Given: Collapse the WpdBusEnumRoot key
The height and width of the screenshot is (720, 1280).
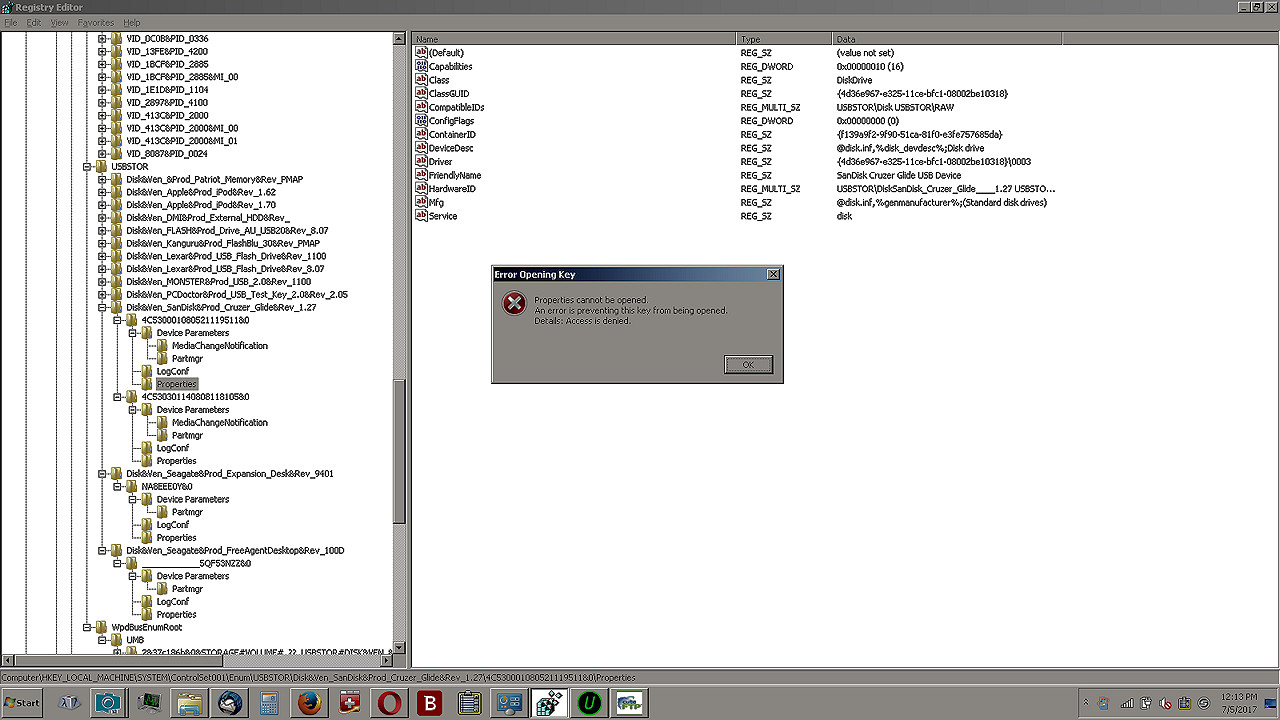Looking at the screenshot, I should [87, 627].
